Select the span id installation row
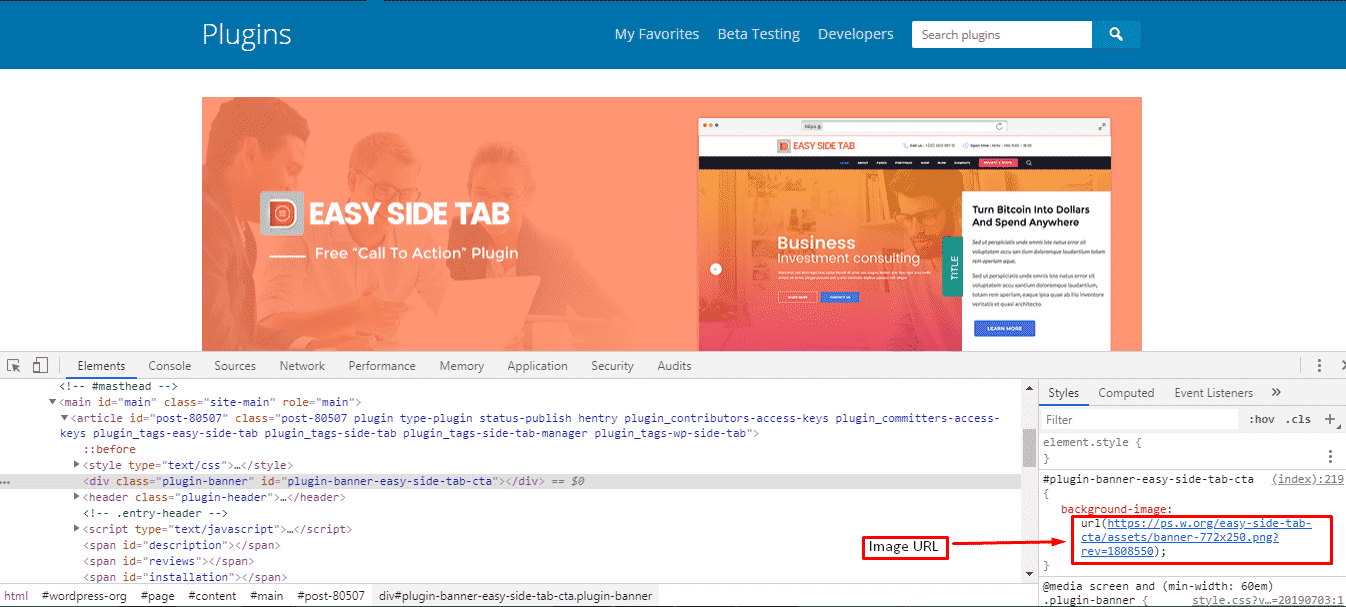This screenshot has width=1346, height=607. click(x=185, y=577)
